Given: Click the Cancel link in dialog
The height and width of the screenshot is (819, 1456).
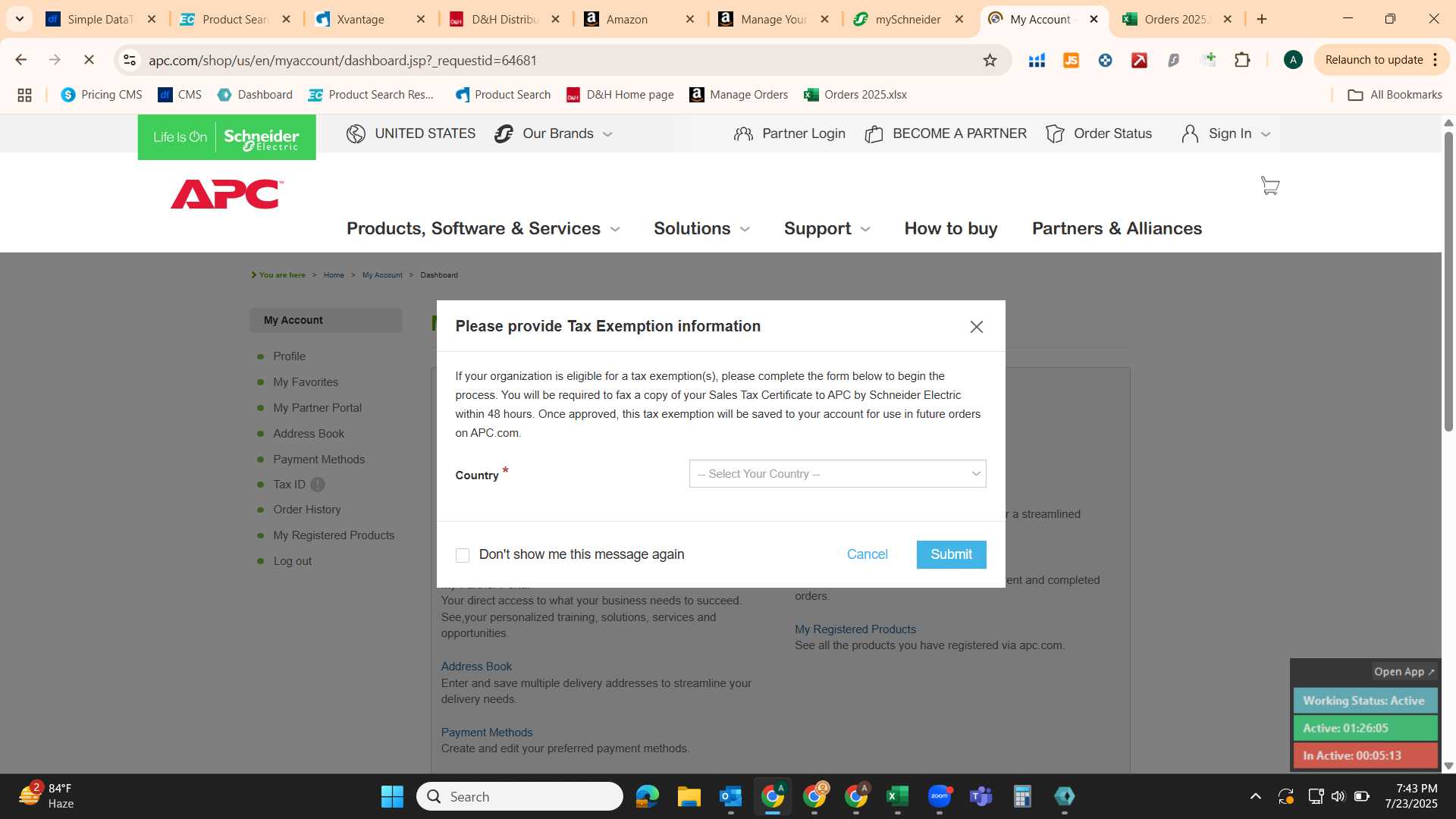Looking at the screenshot, I should tap(867, 554).
